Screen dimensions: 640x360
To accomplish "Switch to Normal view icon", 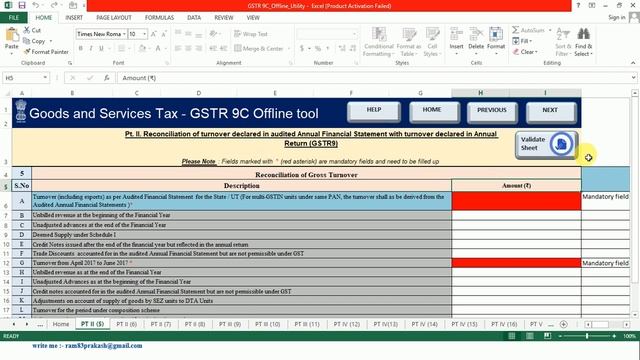I will click(x=511, y=336).
